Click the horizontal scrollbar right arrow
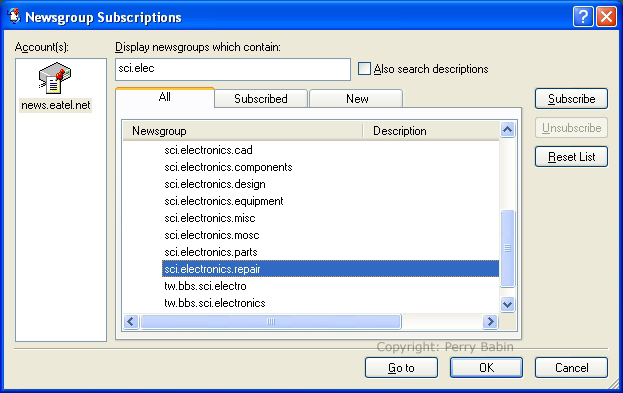This screenshot has height=393, width=623. click(491, 321)
